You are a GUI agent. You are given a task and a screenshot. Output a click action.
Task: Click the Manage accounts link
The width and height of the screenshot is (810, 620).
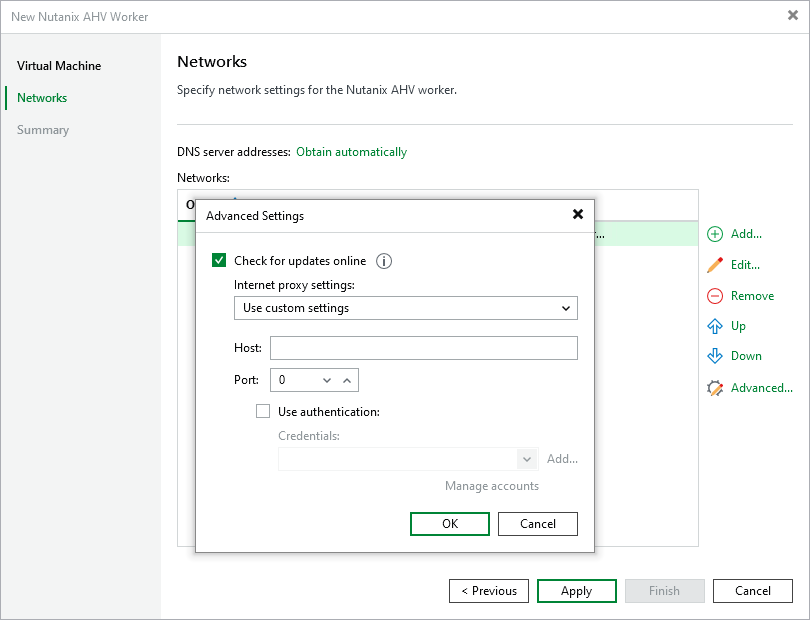(x=492, y=486)
